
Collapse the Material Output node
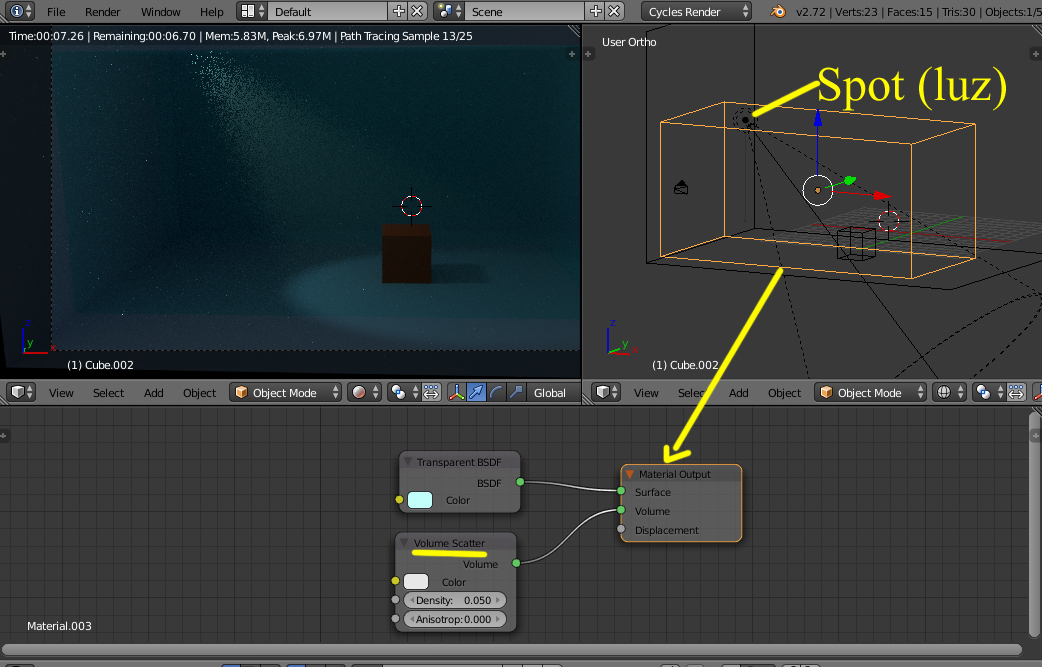pos(630,474)
